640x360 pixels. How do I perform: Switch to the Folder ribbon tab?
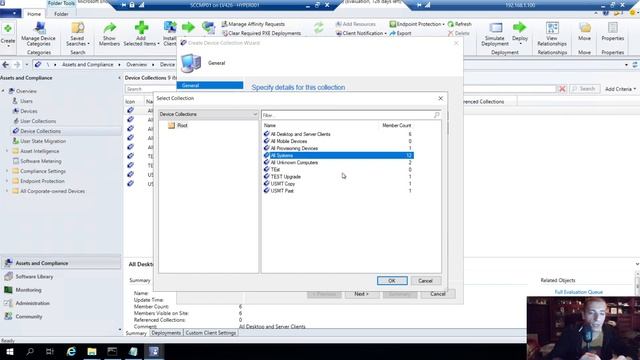[x=61, y=14]
